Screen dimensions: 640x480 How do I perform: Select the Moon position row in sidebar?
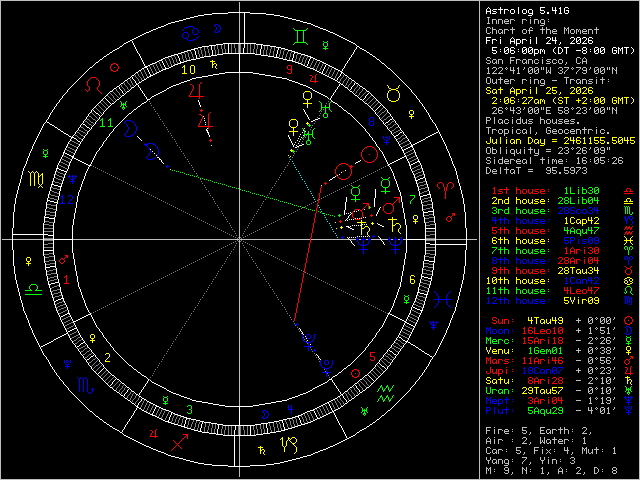click(559, 329)
